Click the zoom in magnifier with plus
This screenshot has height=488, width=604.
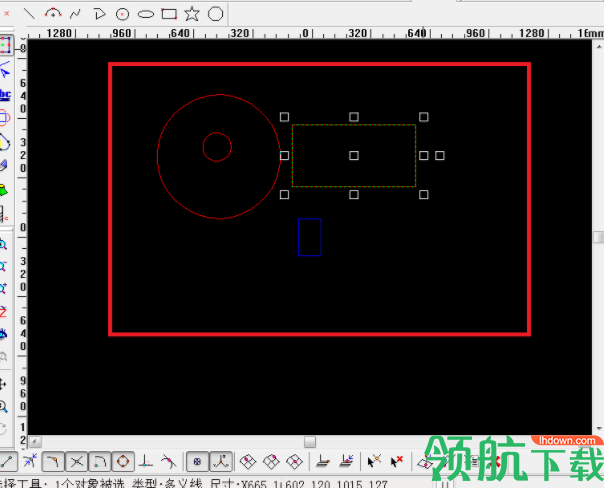(3, 288)
